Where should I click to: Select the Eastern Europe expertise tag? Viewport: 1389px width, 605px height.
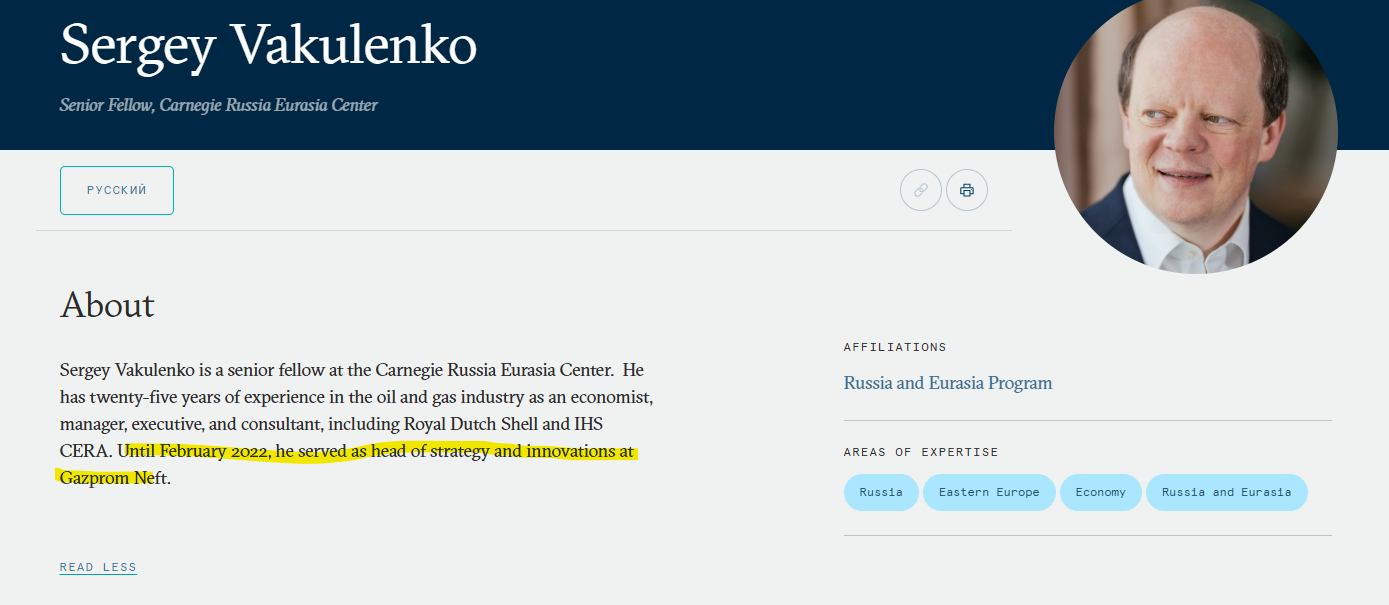tap(988, 492)
